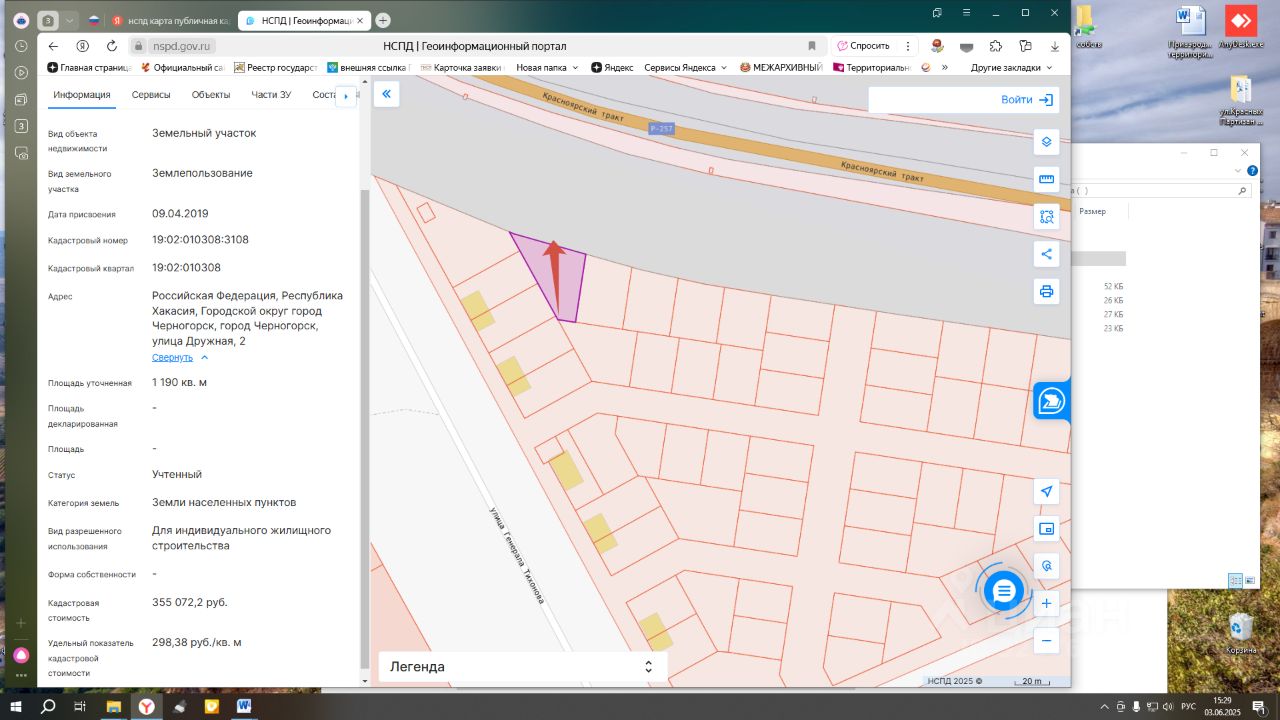The image size is (1280, 720).
Task: Open the Части ЗУ tab
Action: pos(271,95)
